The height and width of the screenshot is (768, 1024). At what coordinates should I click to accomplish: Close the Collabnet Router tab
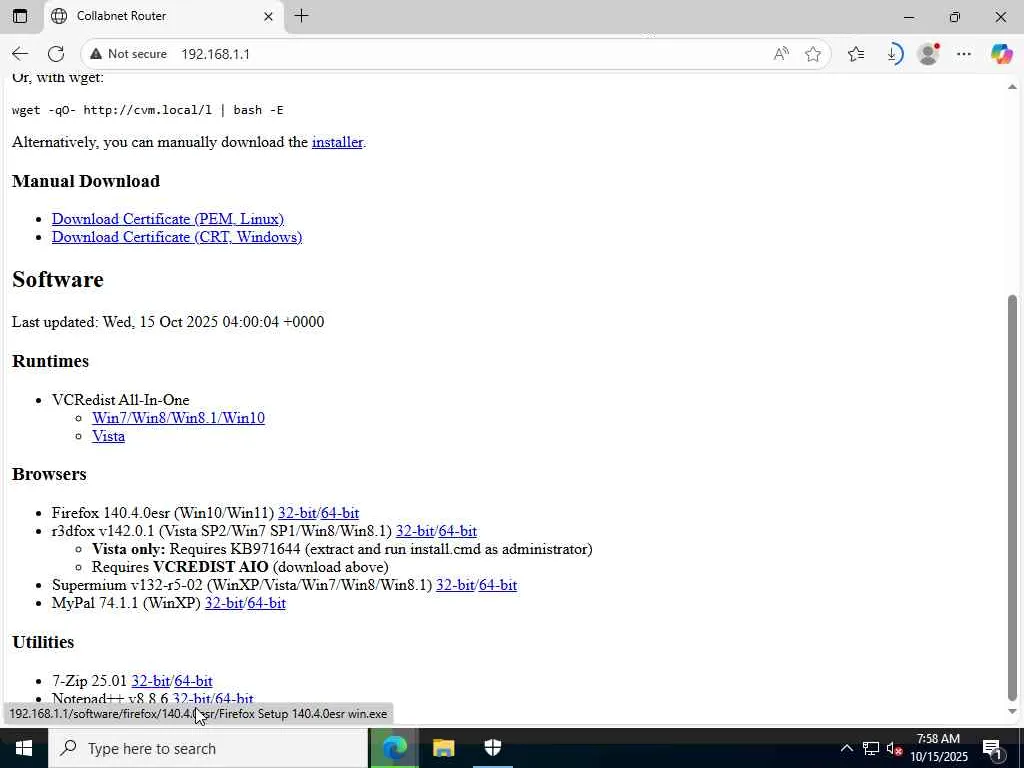tap(268, 16)
